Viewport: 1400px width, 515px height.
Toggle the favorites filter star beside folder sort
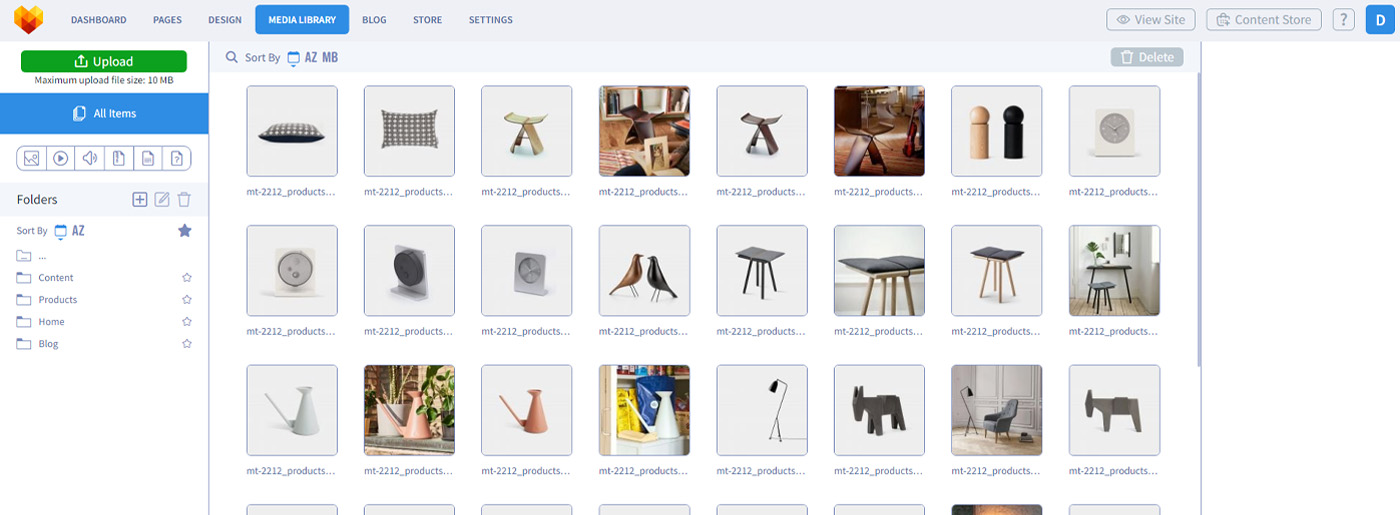[x=184, y=231]
